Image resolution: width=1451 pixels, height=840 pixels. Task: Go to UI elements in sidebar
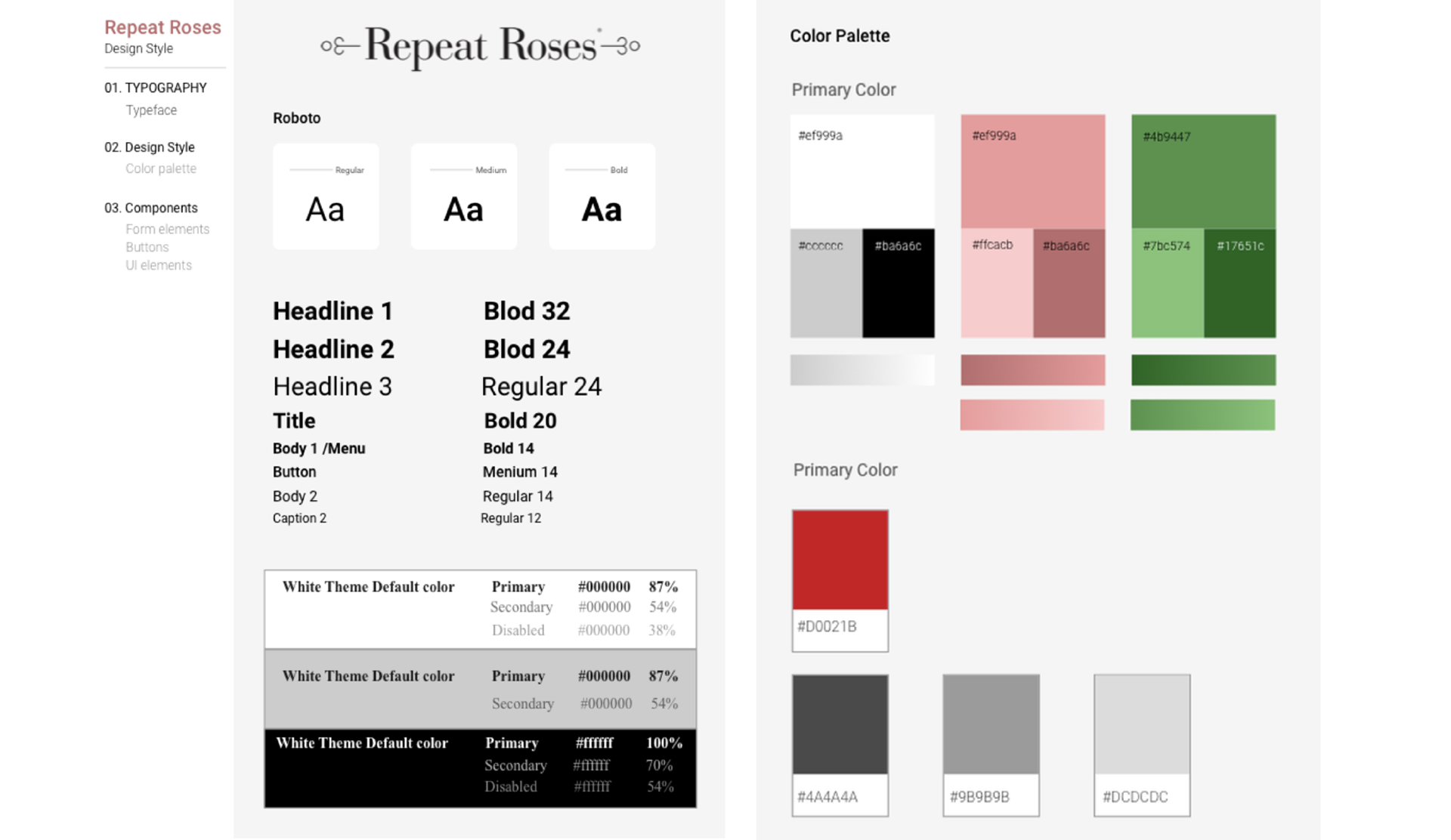(159, 265)
